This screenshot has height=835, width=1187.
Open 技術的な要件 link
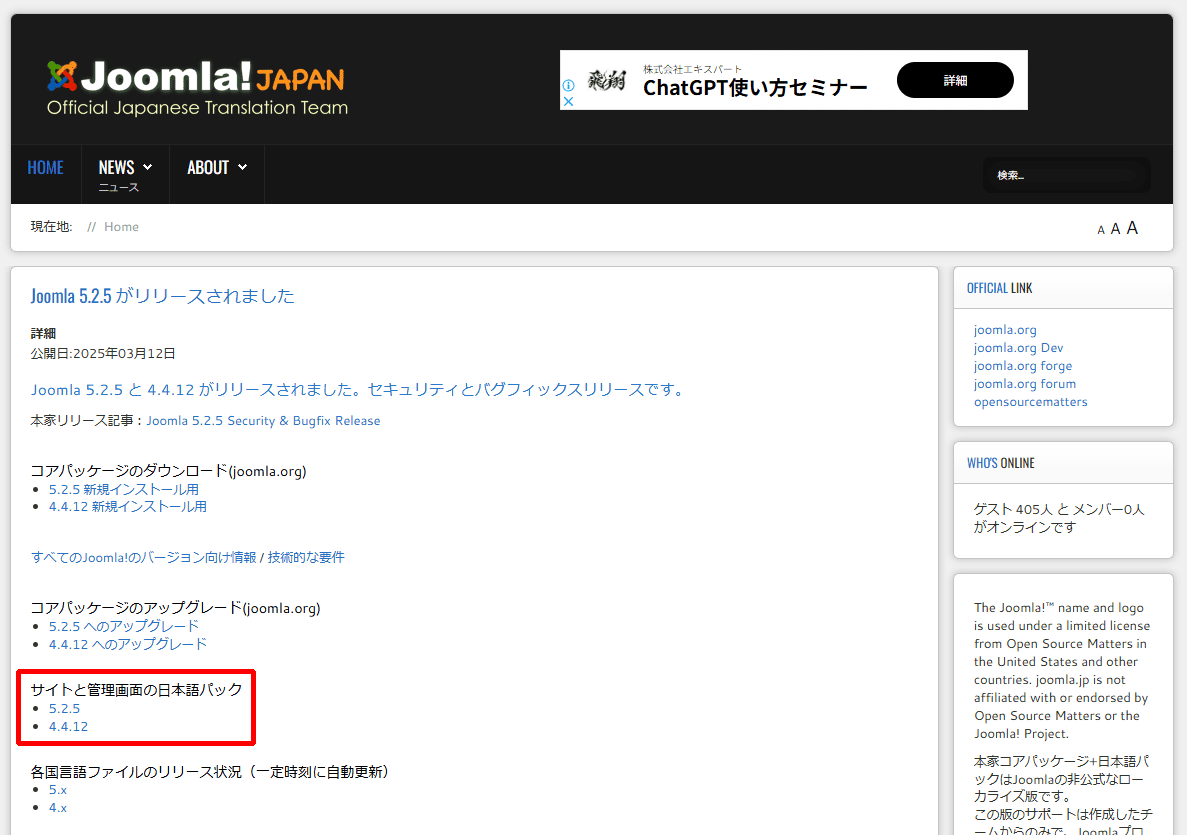coord(306,557)
